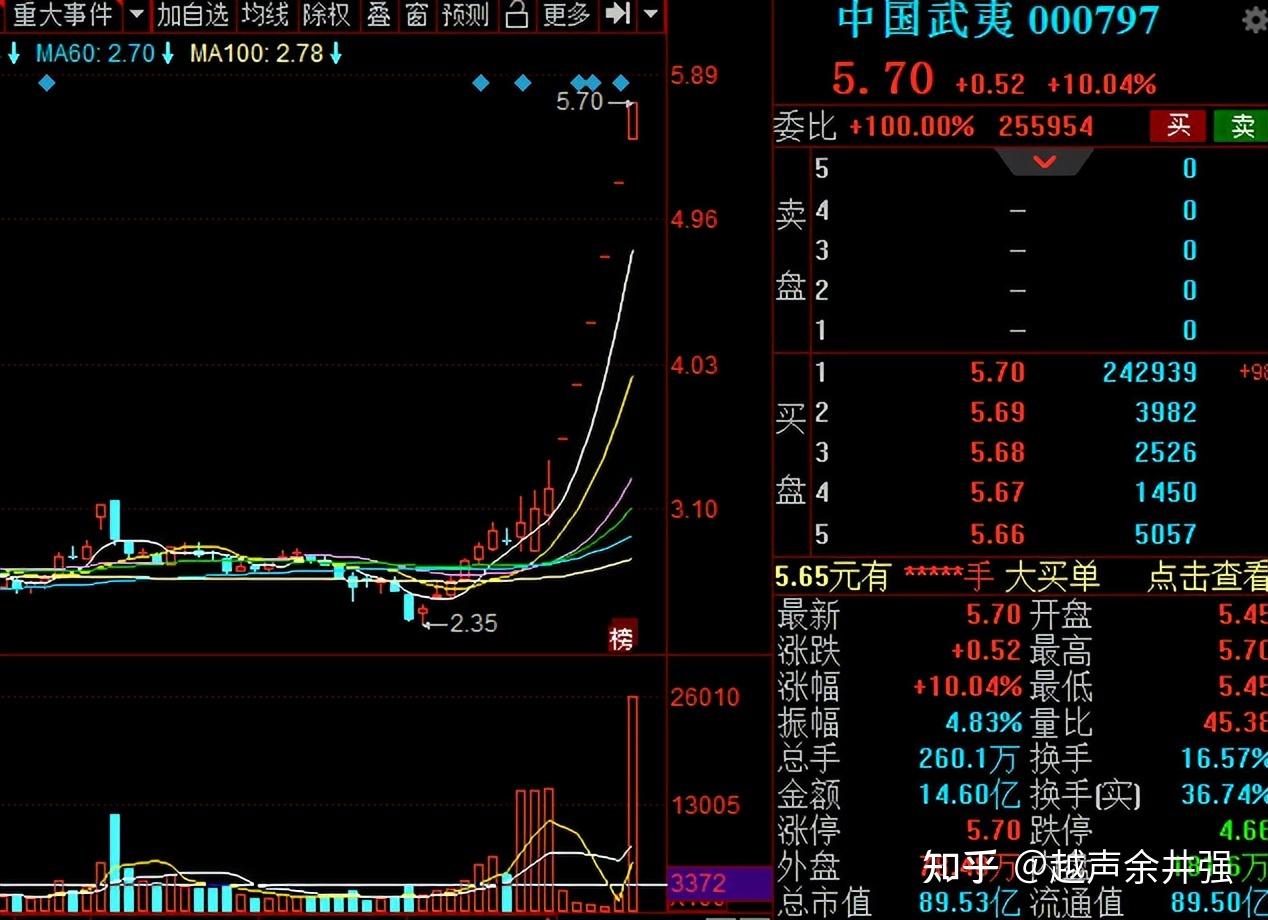Click the tall cyan candle near left of chart
1268x920 pixels.
[x=115, y=522]
